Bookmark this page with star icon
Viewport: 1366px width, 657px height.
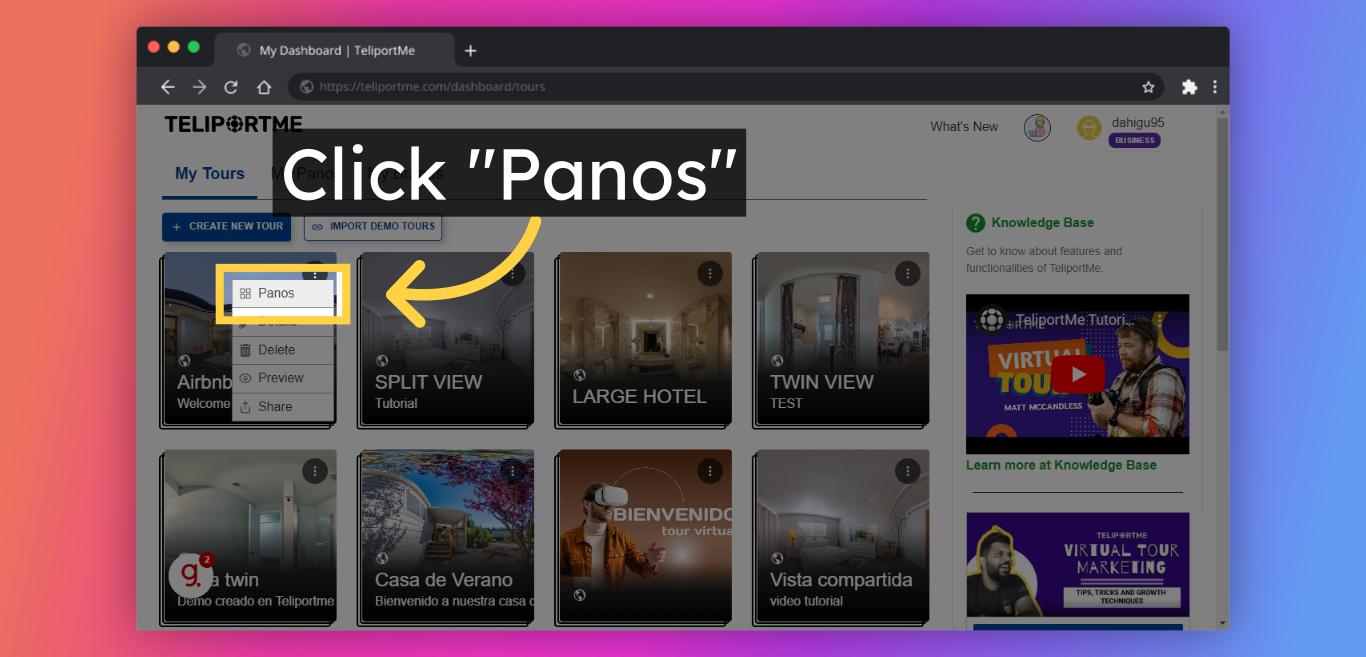[x=1148, y=87]
